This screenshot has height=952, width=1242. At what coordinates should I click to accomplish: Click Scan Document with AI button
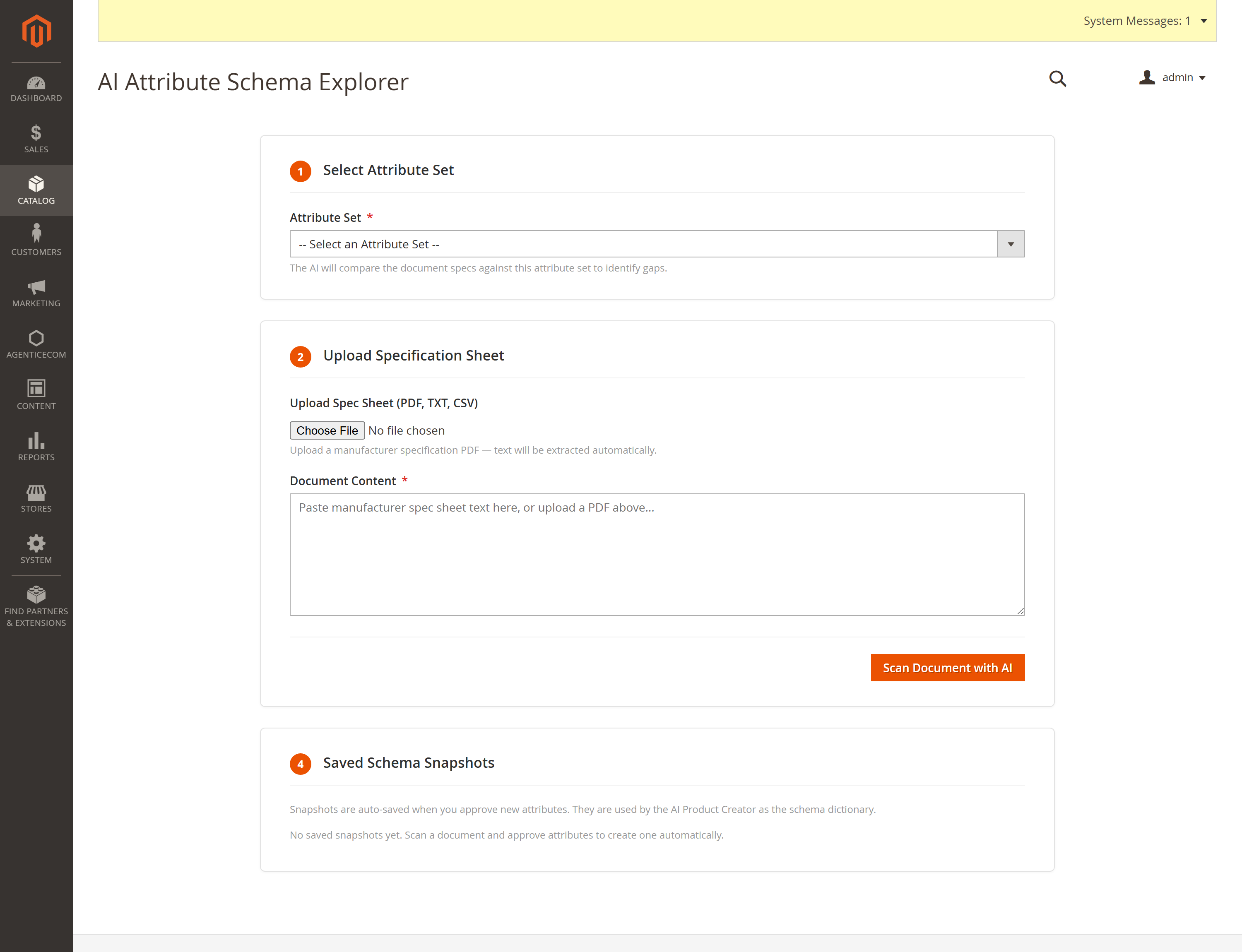[x=947, y=668]
